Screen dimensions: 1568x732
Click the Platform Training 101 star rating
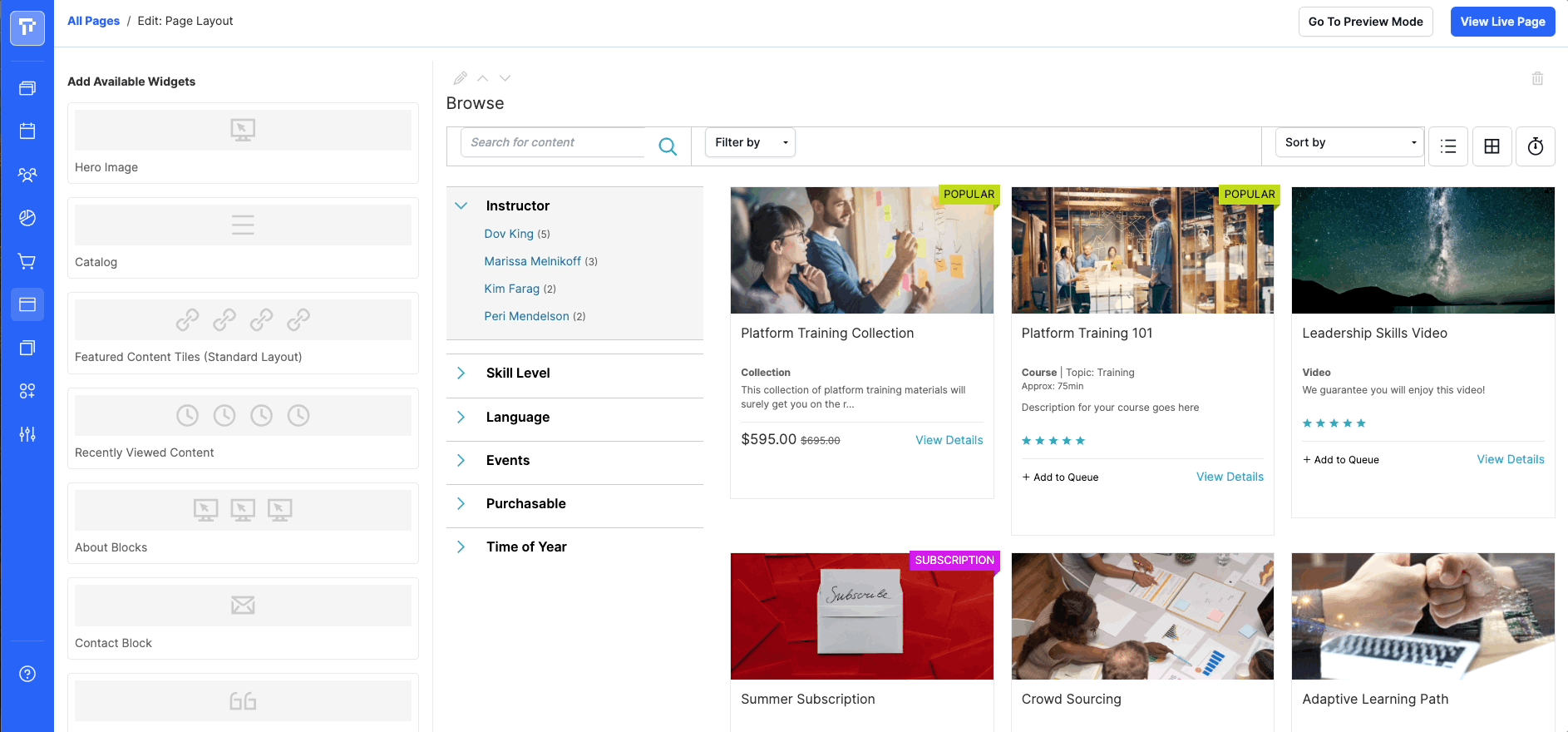pyautogui.click(x=1053, y=441)
